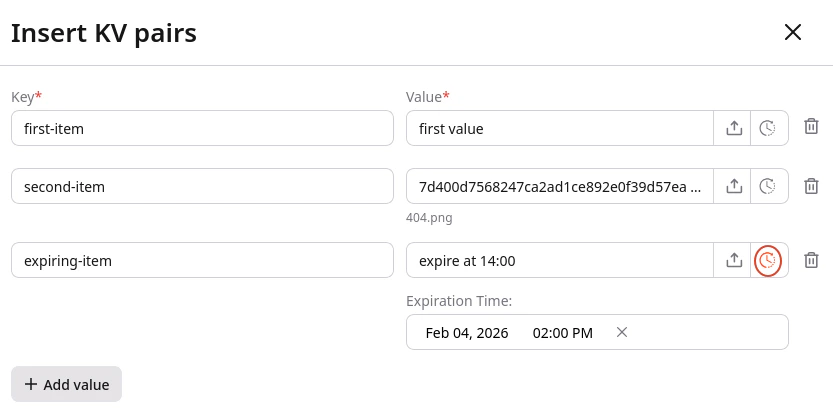Click upload icon for first-item value
The height and width of the screenshot is (417, 833).
click(x=734, y=128)
